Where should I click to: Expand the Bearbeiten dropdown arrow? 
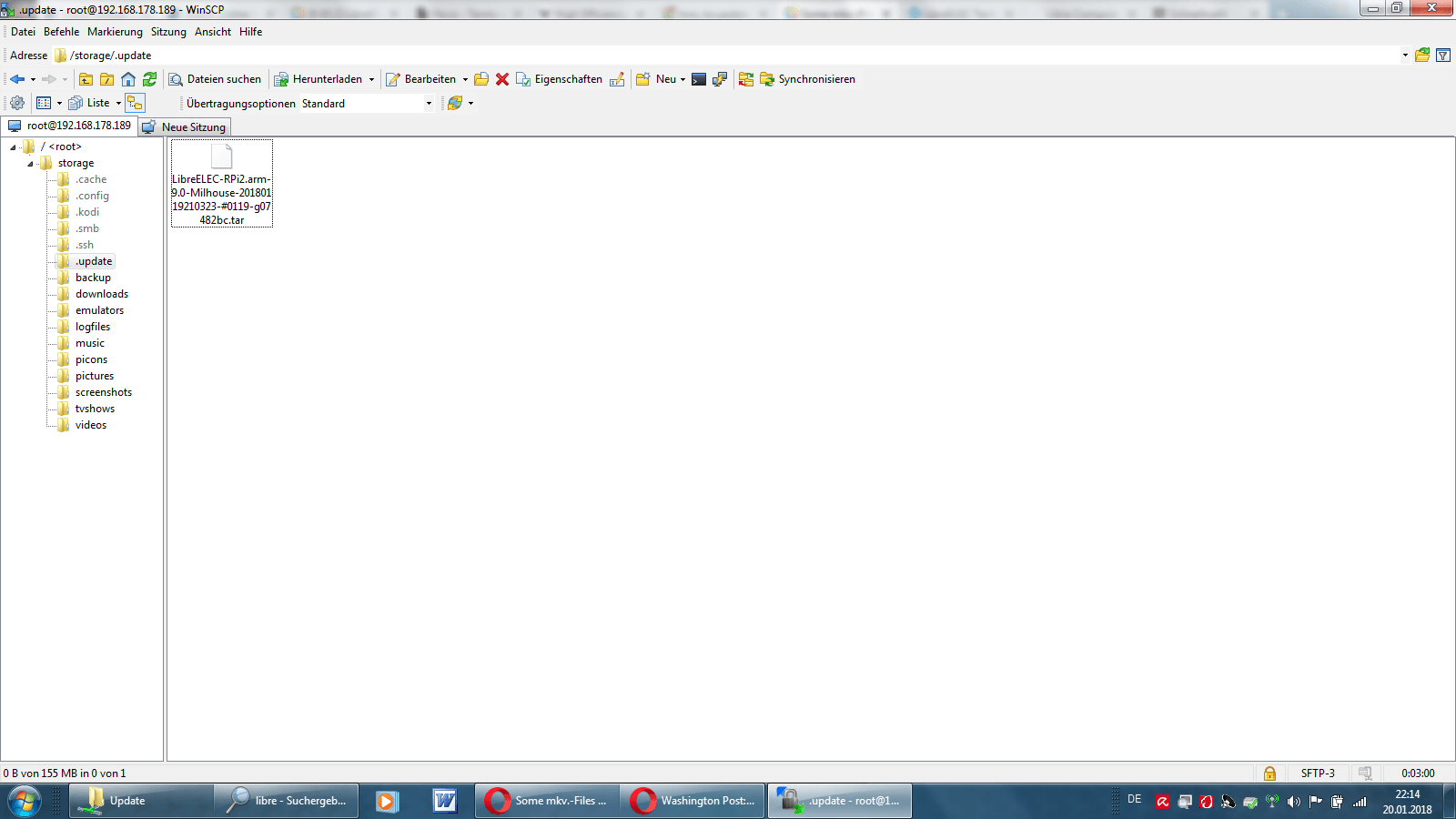click(465, 79)
